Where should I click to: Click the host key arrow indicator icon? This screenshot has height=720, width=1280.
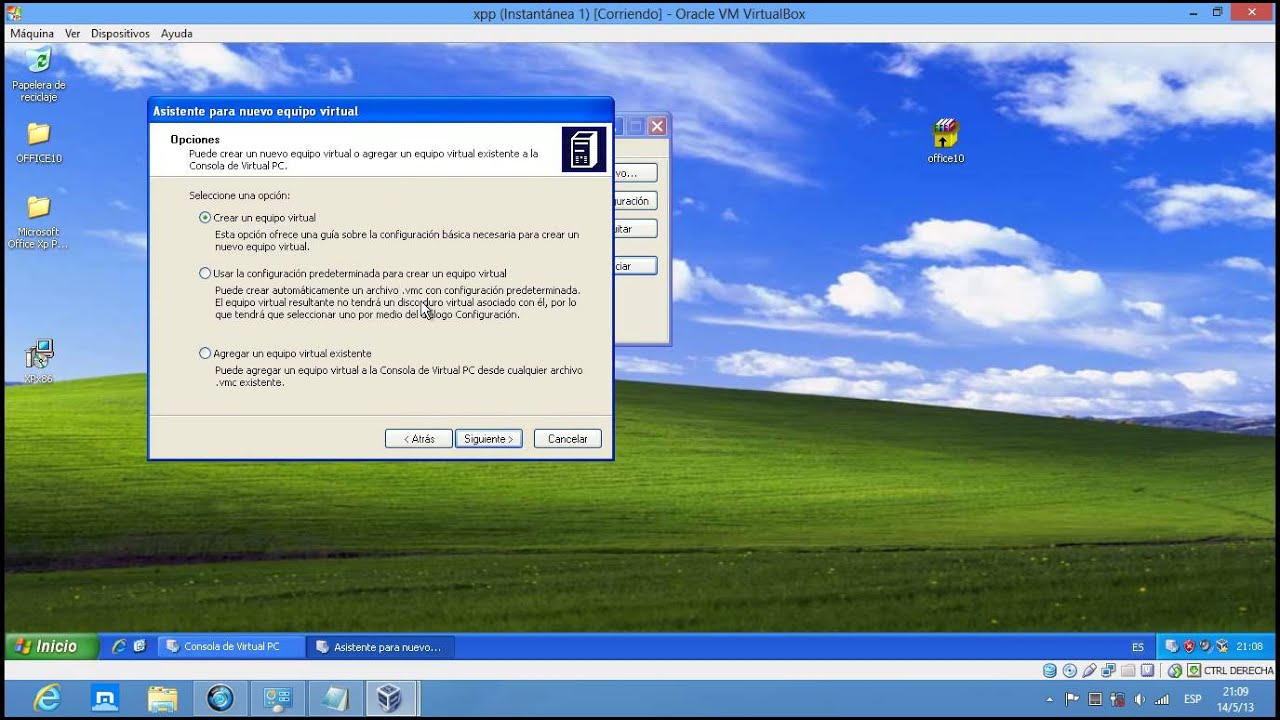(x=1195, y=671)
